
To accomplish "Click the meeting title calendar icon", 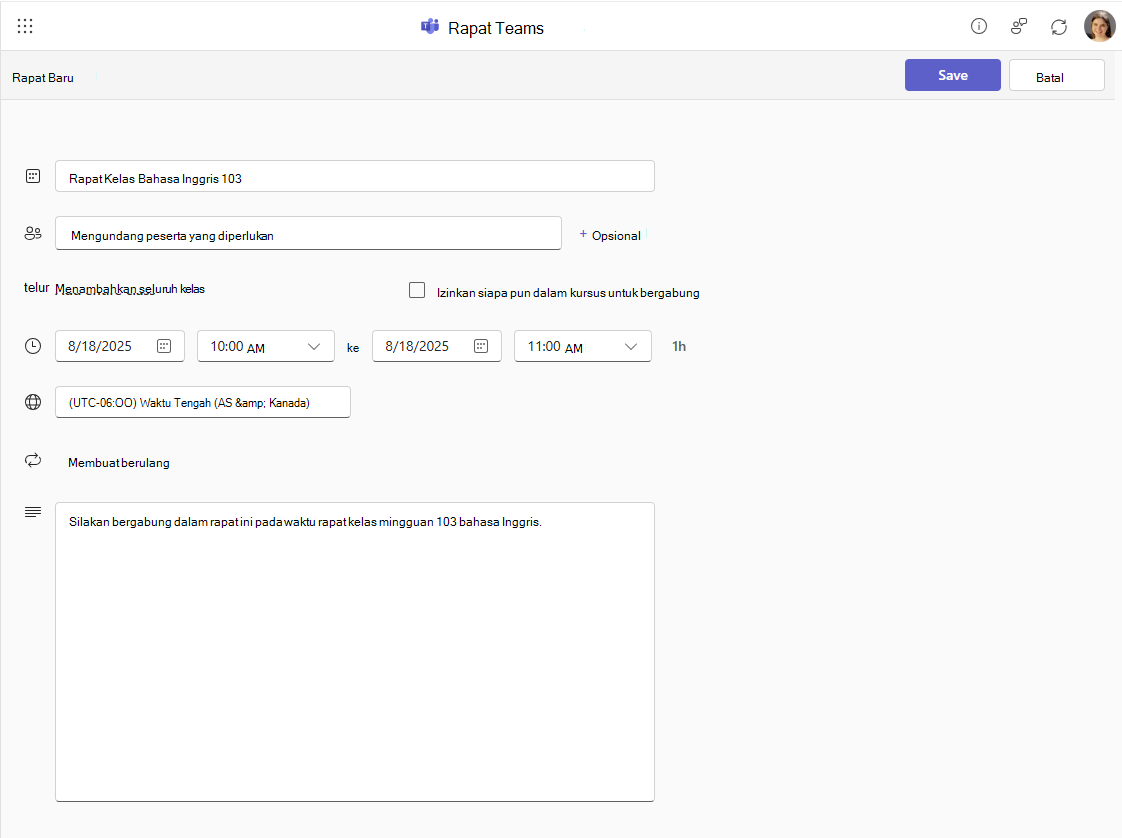I will [33, 176].
